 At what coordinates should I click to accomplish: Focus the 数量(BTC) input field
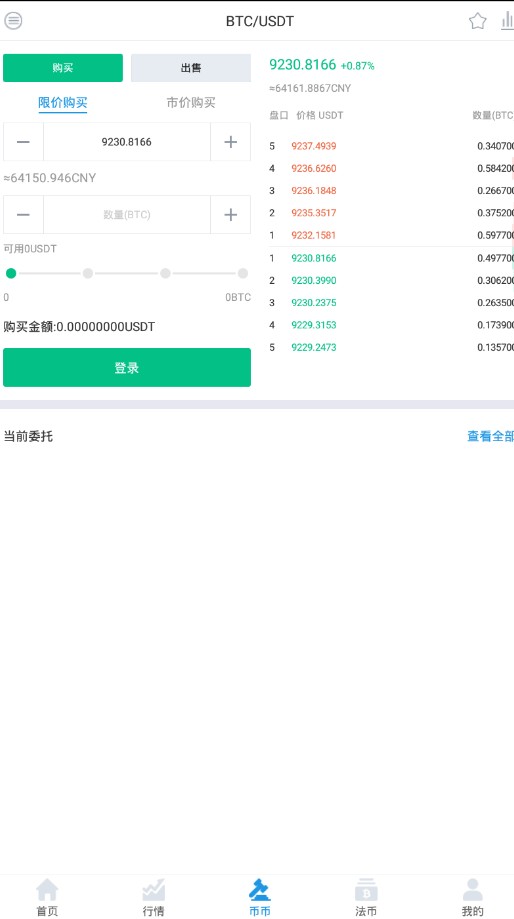click(x=127, y=215)
